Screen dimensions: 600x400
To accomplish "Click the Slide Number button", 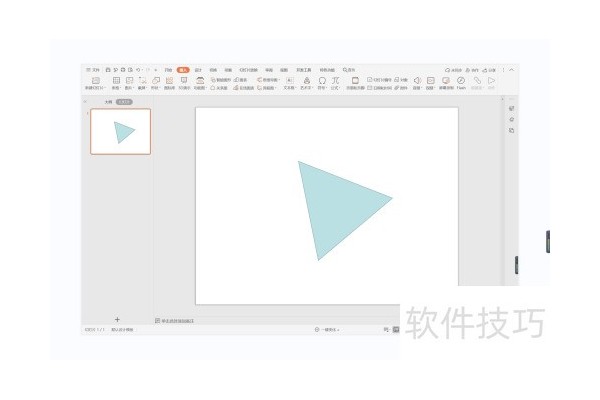I will coord(379,80).
